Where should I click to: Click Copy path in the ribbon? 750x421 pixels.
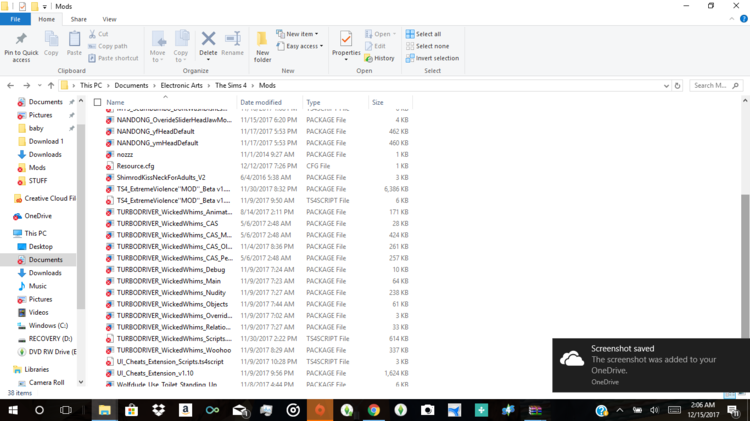(x=108, y=46)
